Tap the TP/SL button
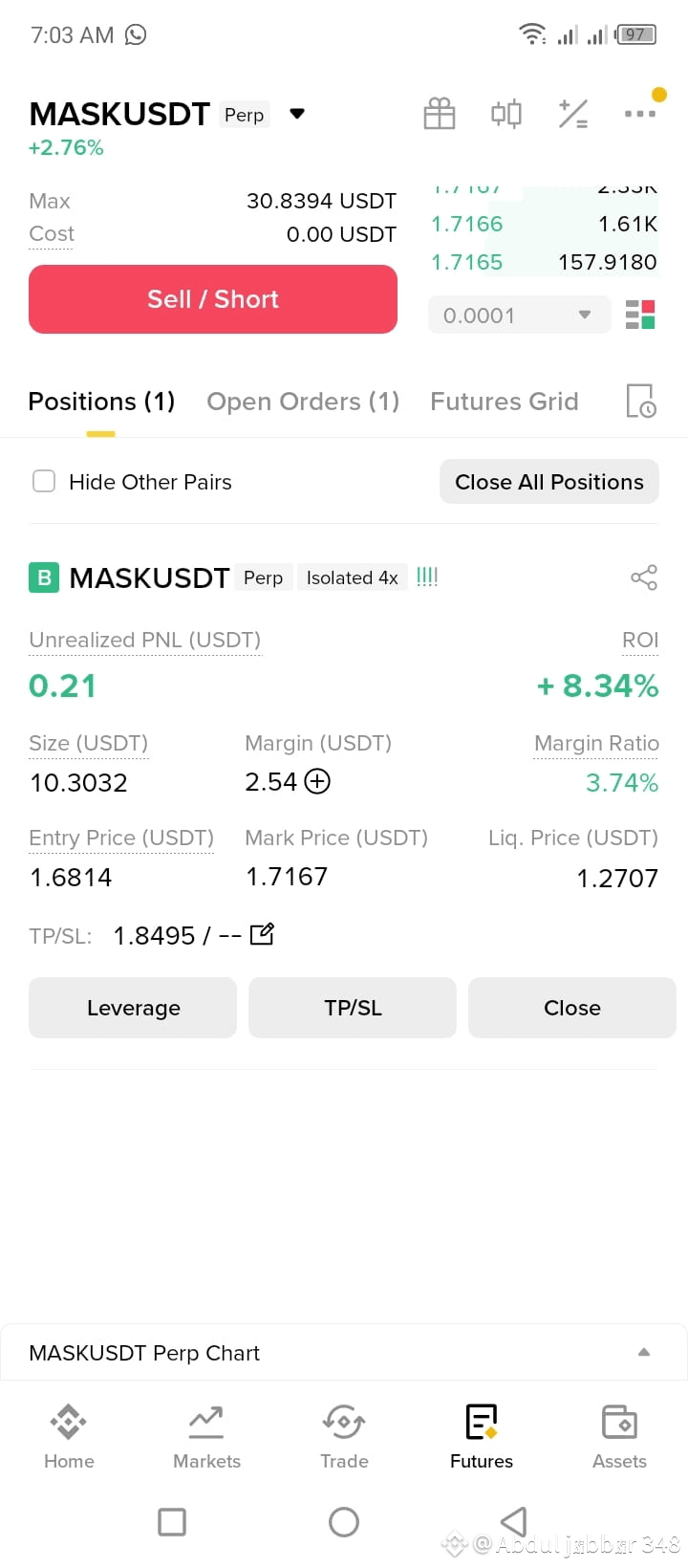Image resolution: width=688 pixels, height=1568 pixels. click(353, 1008)
